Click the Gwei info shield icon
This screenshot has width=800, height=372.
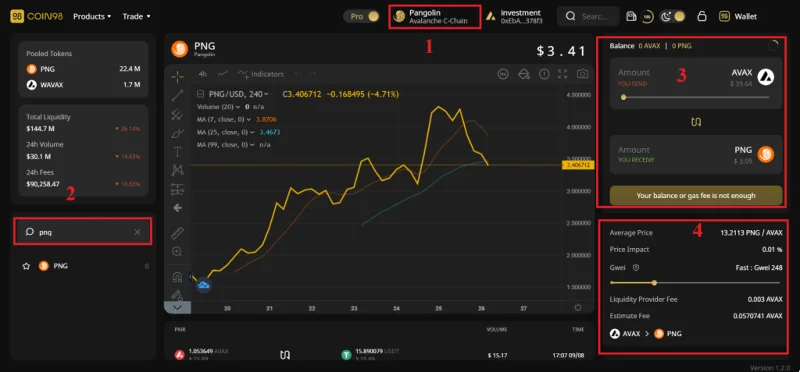click(636, 267)
